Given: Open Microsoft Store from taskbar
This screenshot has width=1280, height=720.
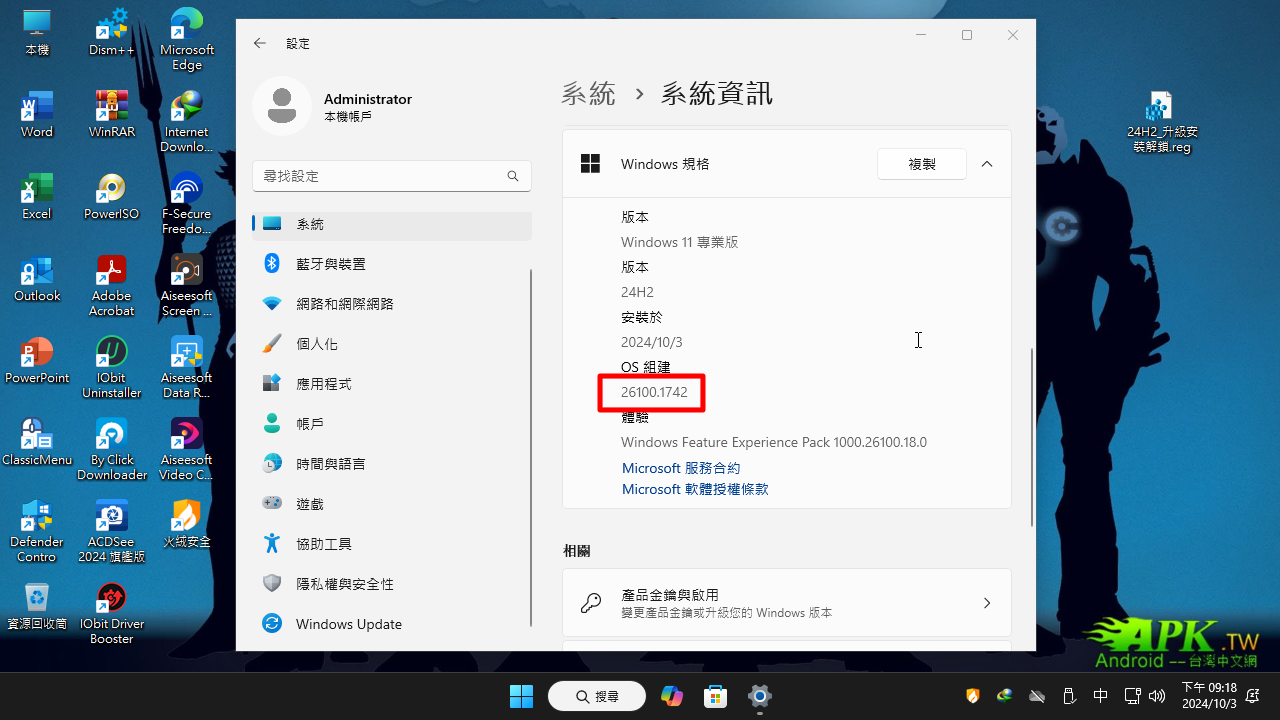Looking at the screenshot, I should (714, 696).
